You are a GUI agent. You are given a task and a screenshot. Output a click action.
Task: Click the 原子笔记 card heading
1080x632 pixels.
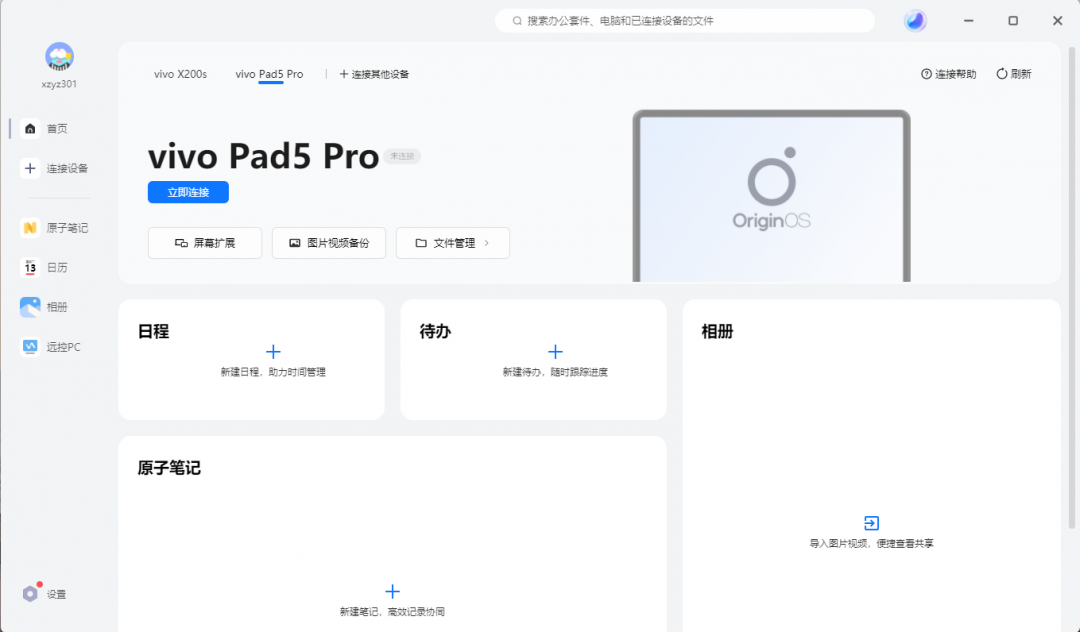169,468
